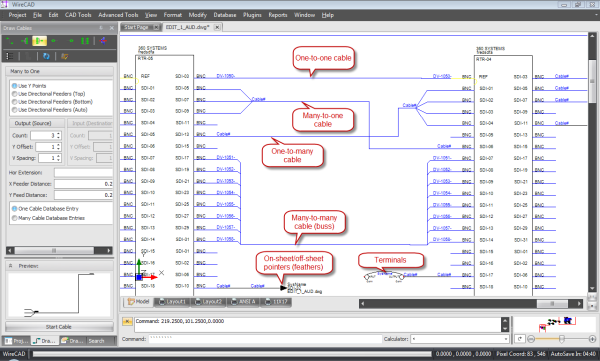
Task: Choose Many Cable Database Entries option
Action: 48,218
